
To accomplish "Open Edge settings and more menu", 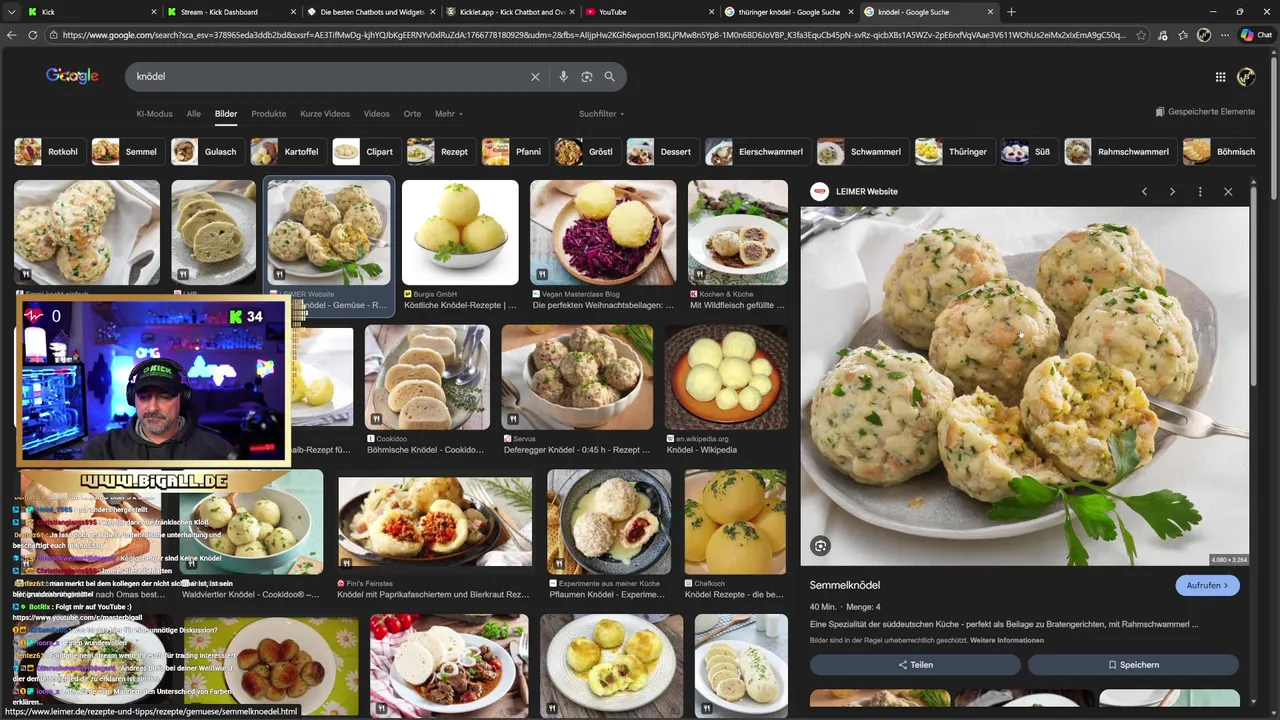I will [x=1225, y=35].
